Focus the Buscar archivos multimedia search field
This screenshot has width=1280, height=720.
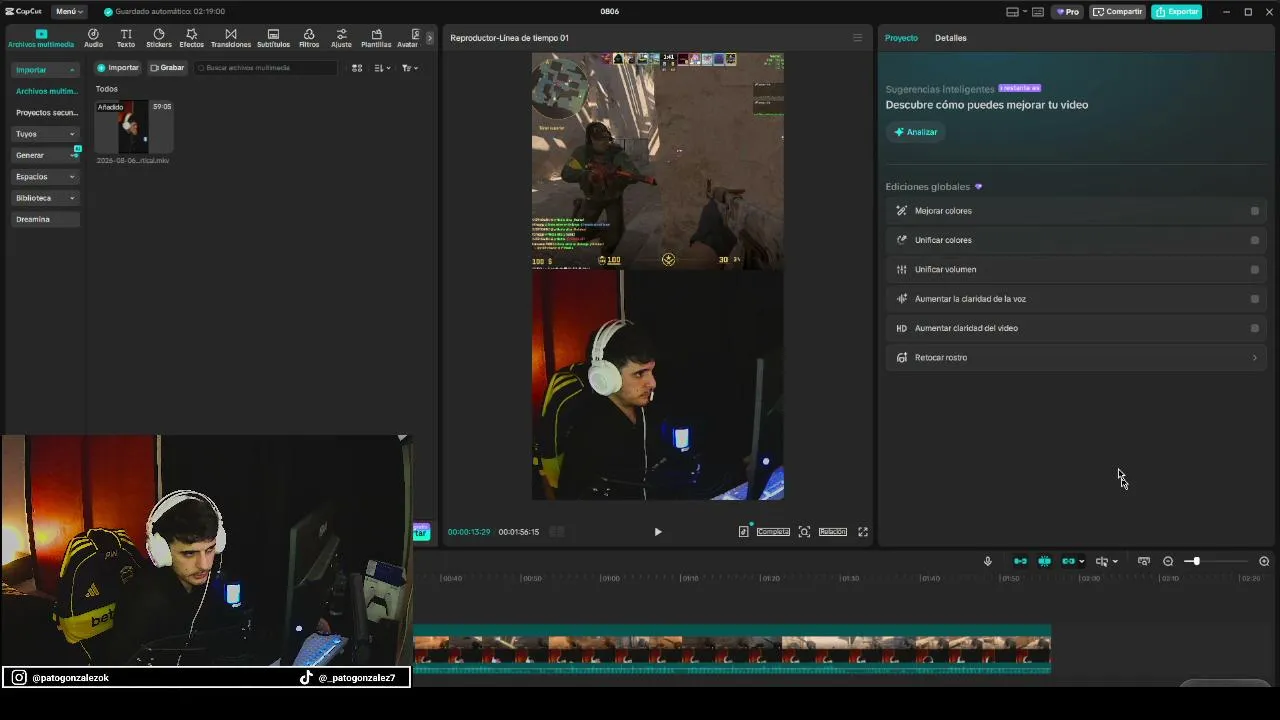(x=266, y=68)
